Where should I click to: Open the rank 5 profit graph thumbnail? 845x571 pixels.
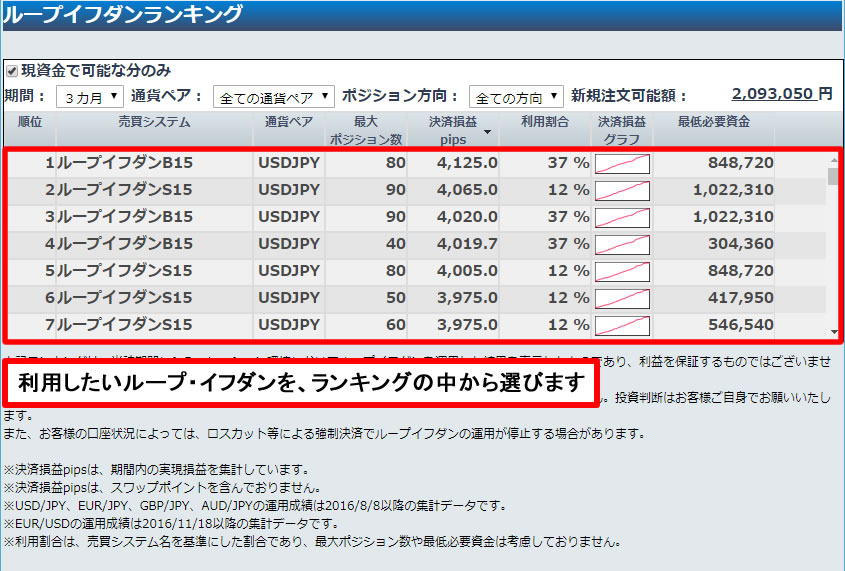coord(622,271)
